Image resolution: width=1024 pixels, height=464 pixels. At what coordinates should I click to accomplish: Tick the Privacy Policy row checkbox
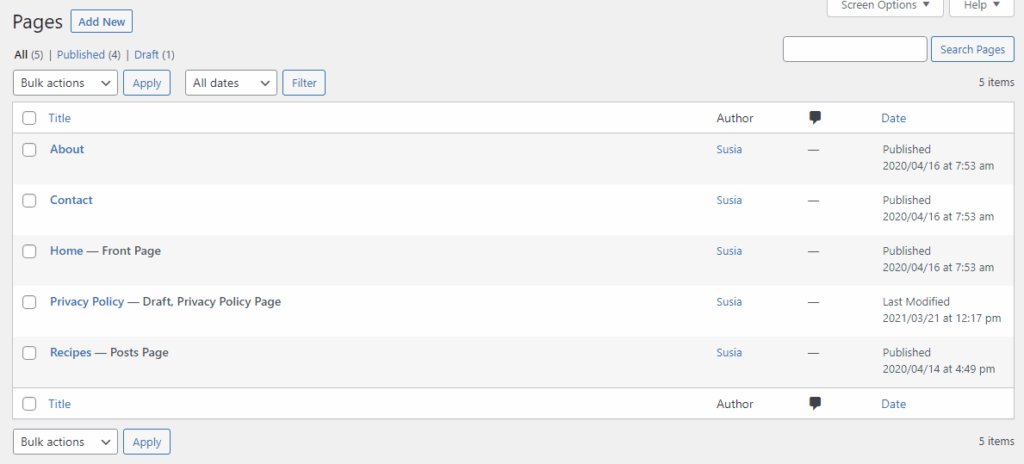pos(30,302)
